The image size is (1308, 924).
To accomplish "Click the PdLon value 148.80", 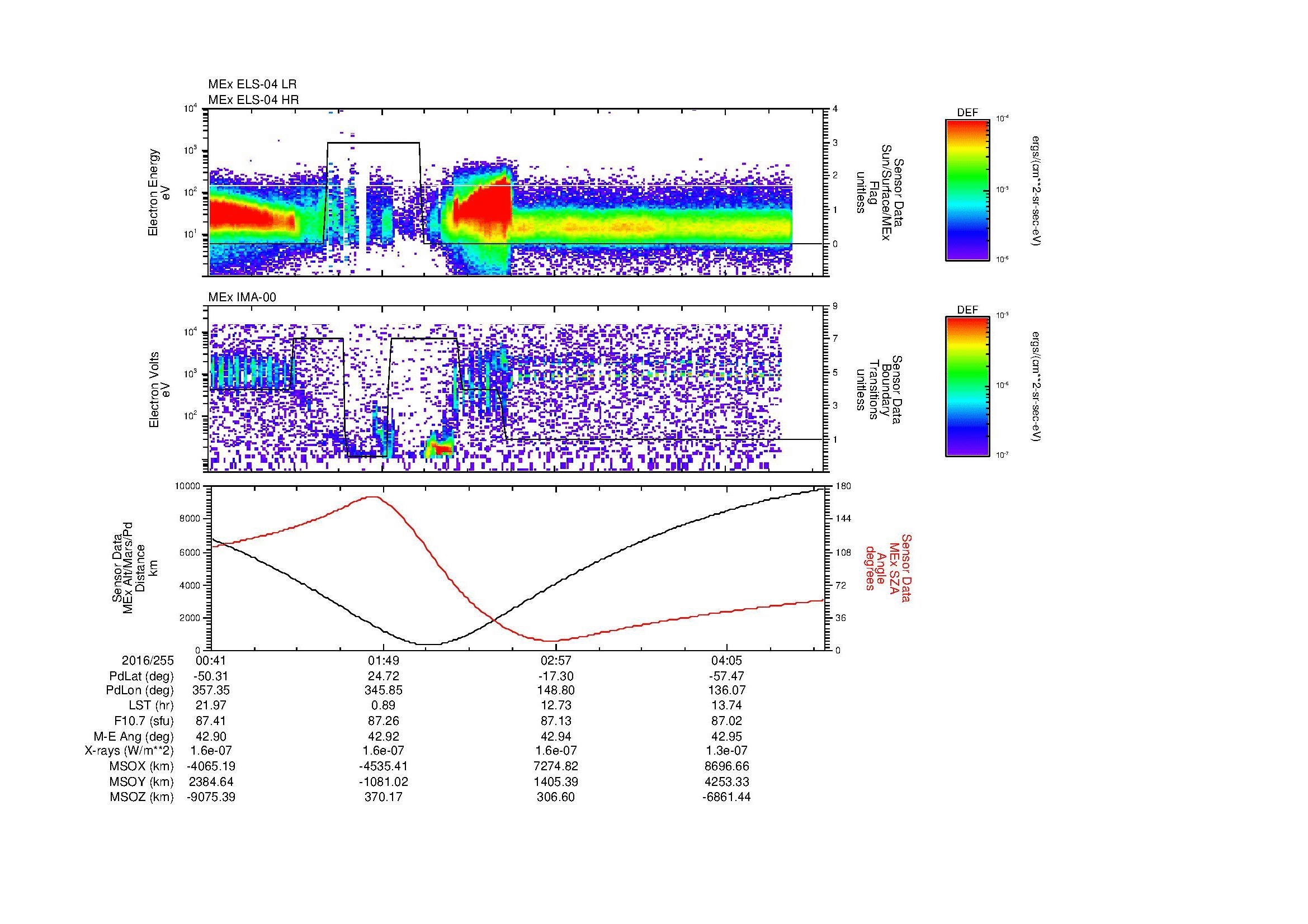I will [556, 690].
